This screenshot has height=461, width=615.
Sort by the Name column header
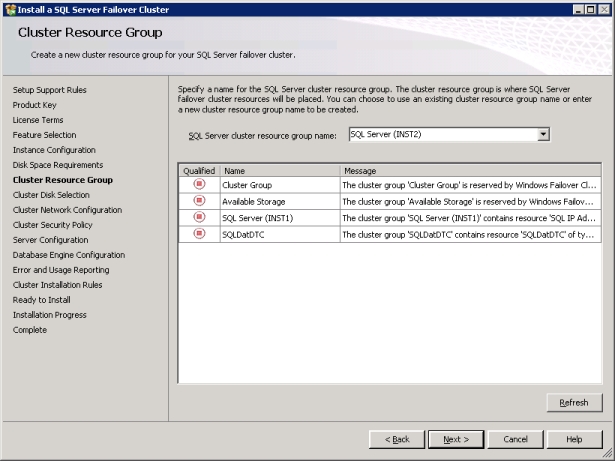(x=280, y=171)
